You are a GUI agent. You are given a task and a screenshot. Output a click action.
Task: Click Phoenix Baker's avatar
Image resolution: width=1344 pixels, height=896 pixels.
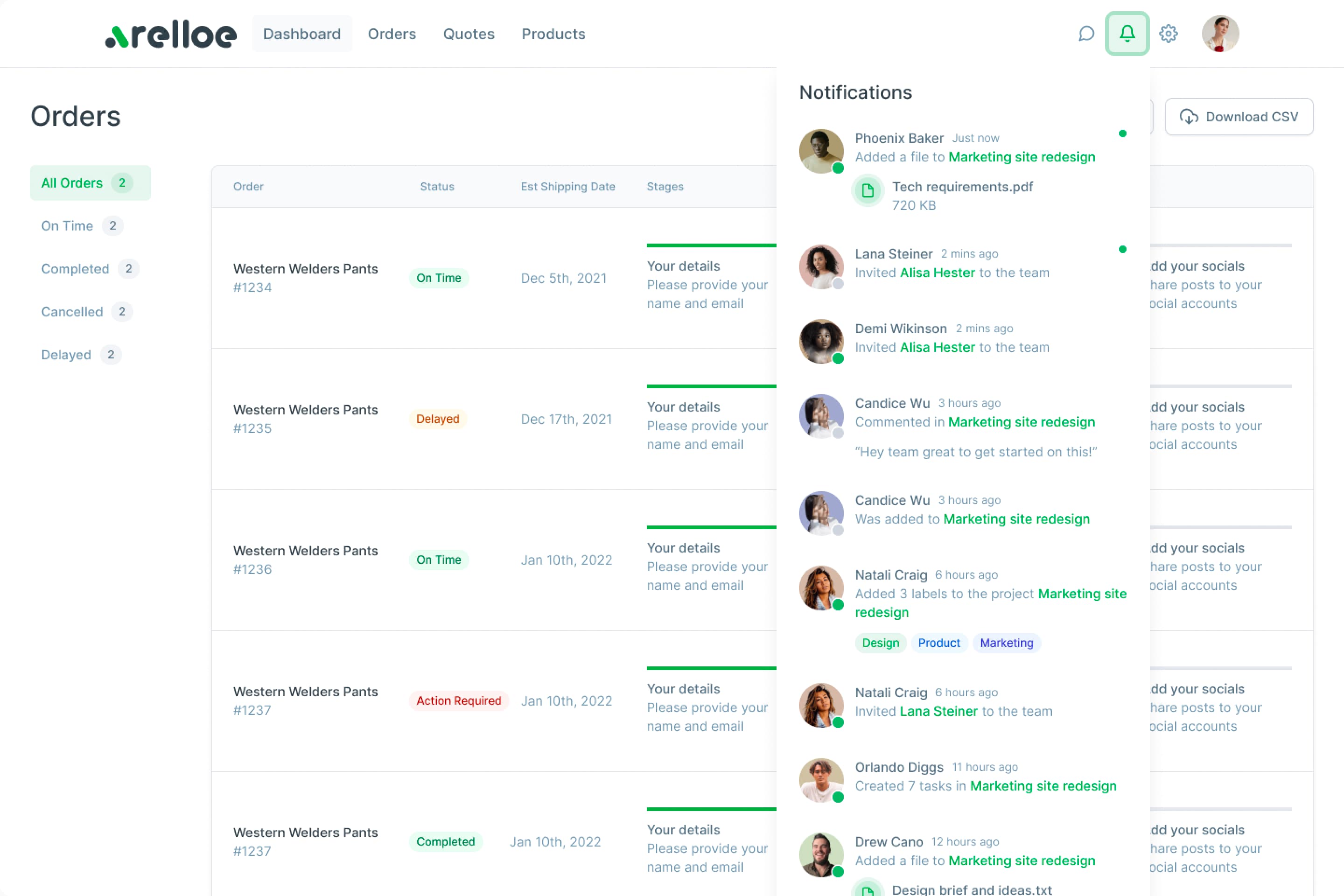tap(820, 151)
